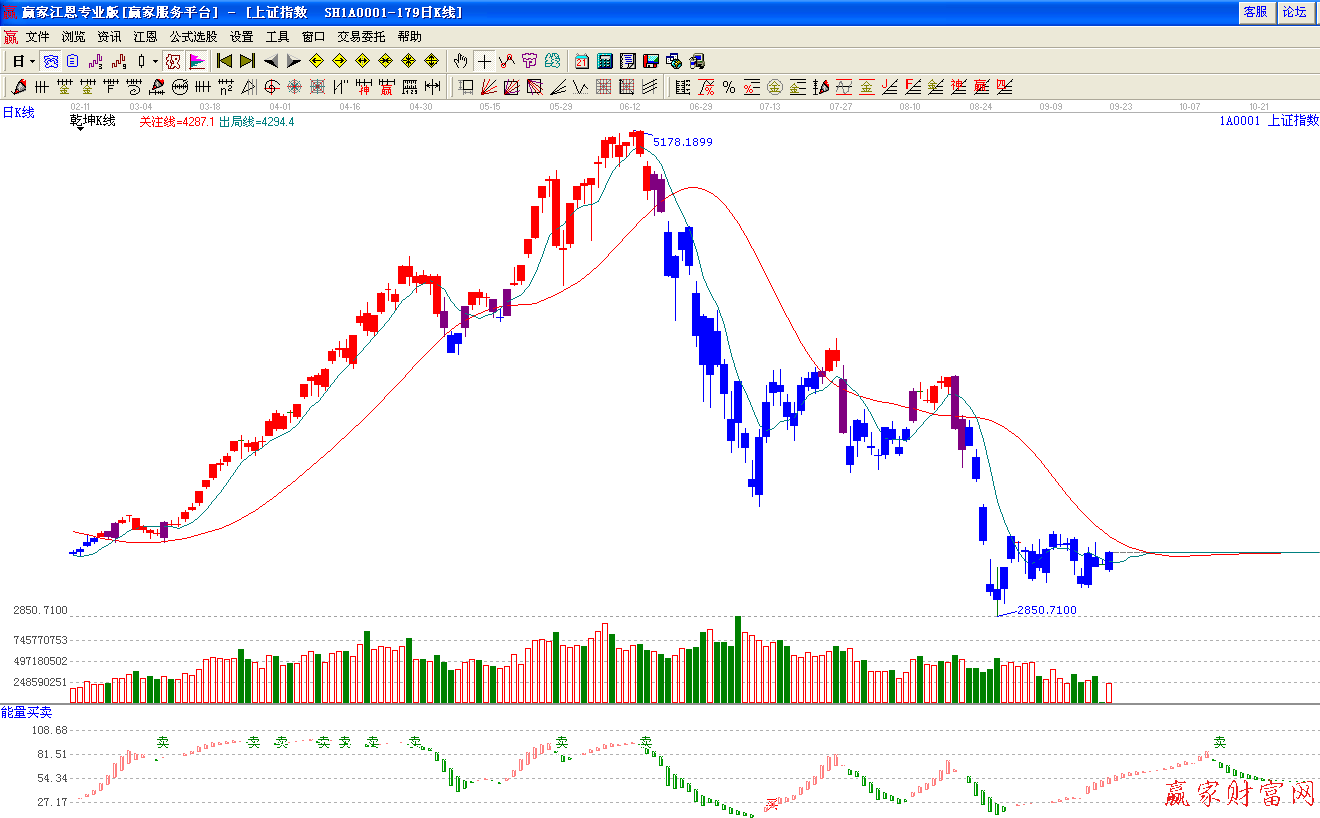The image size is (1320, 818).
Task: Toggle the red pattern icon beside flag
Action: [x=173, y=61]
